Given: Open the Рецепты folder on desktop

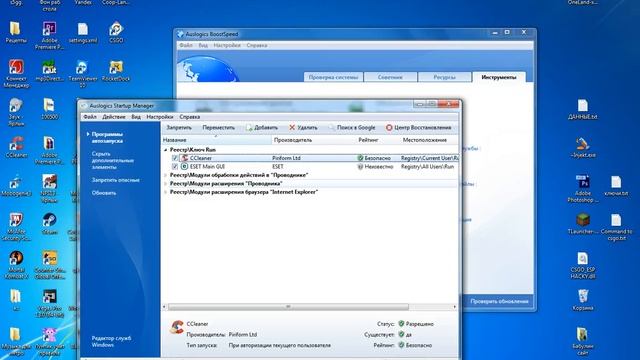Looking at the screenshot, I should pos(16,32).
